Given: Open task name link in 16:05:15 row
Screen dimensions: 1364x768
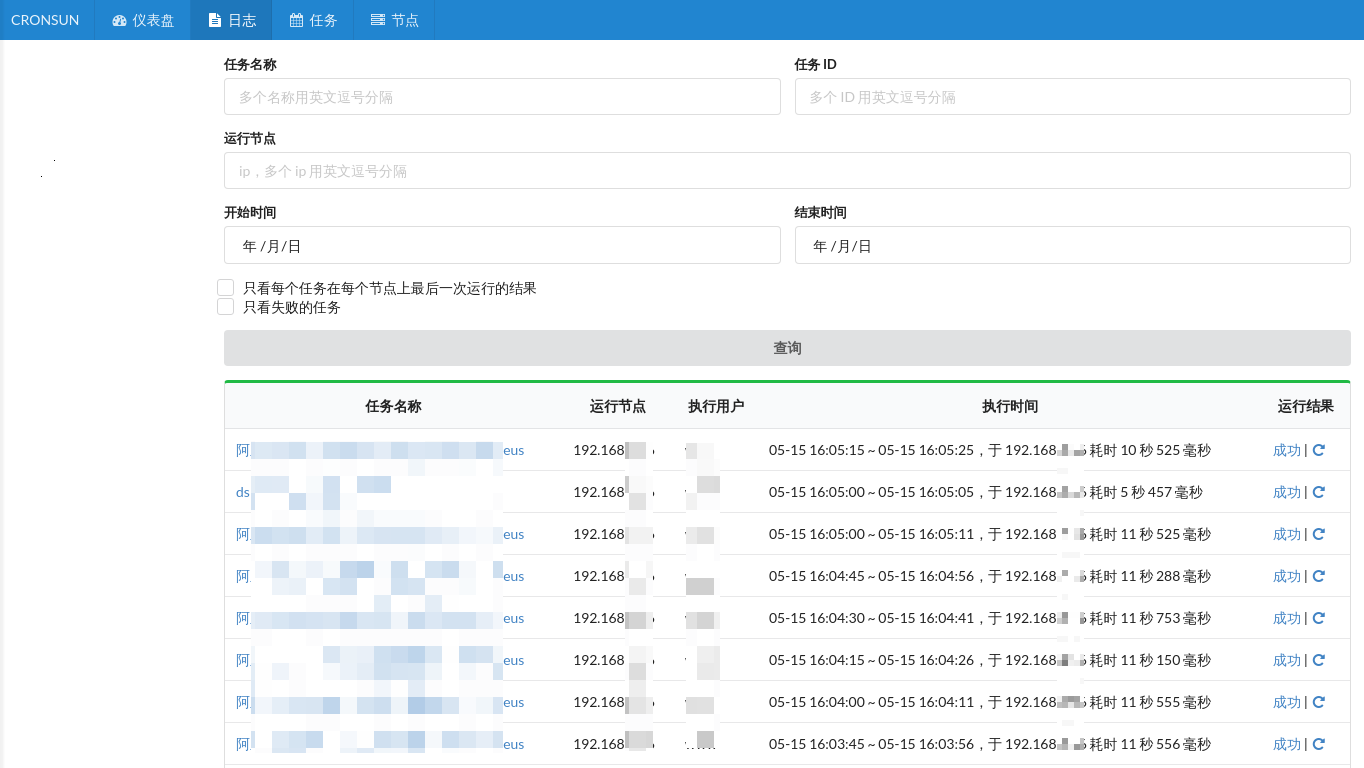Looking at the screenshot, I should coord(380,450).
